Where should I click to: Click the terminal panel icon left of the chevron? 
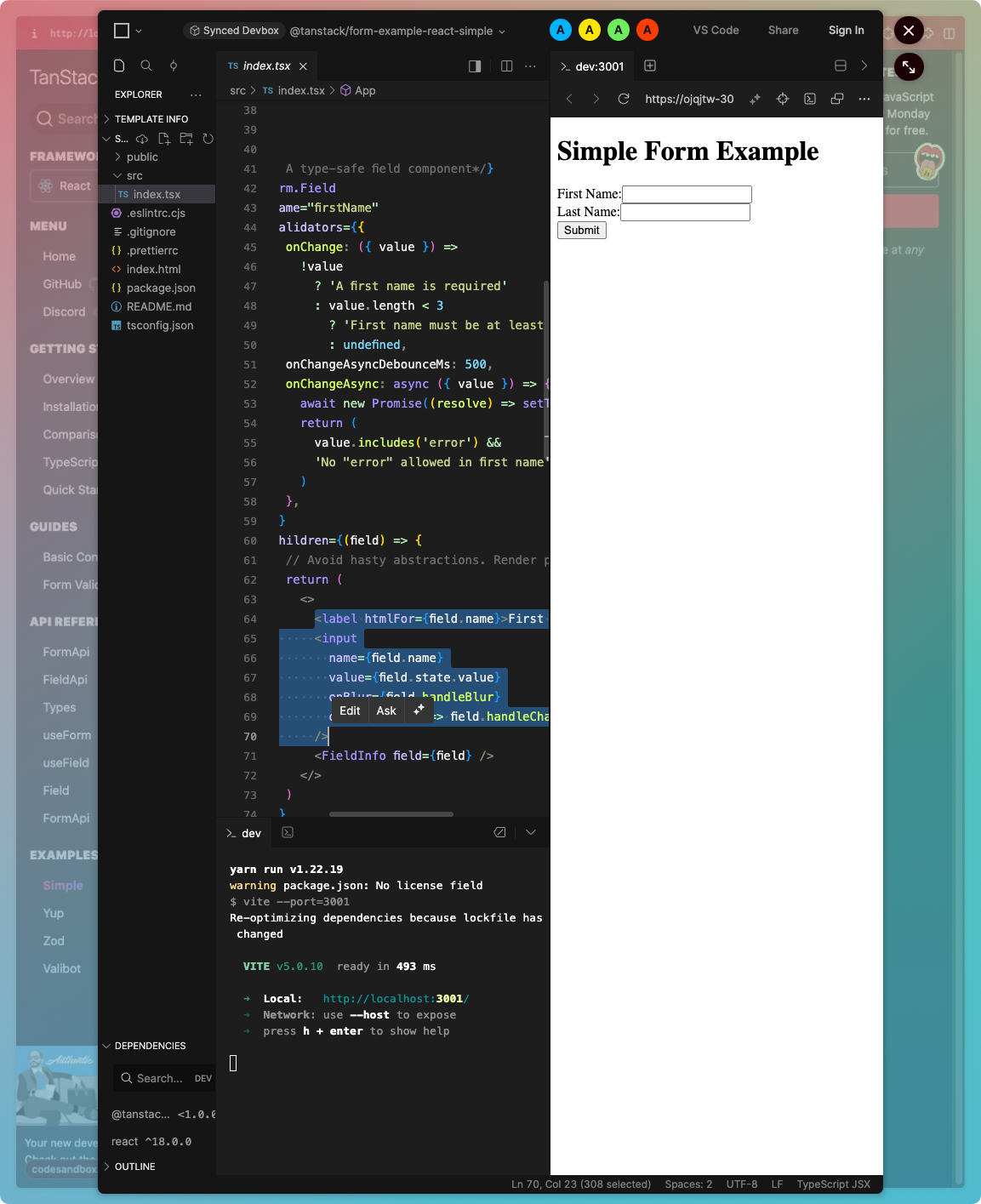point(500,833)
